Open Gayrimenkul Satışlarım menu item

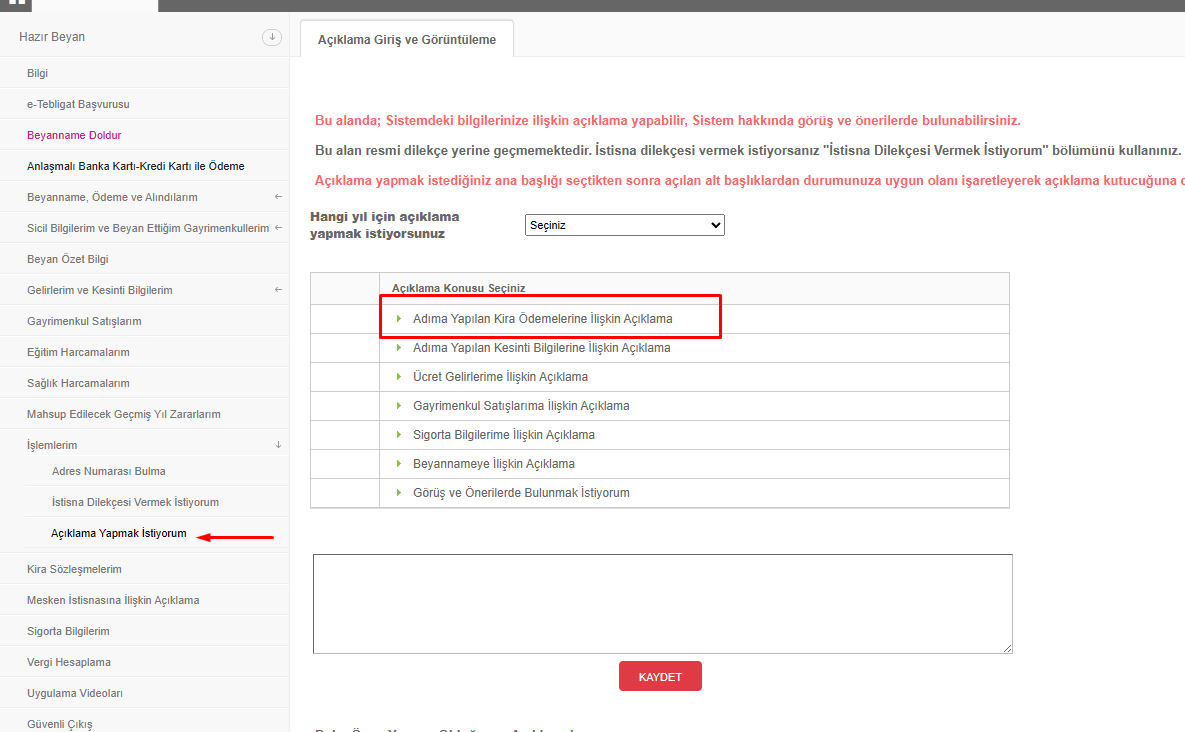pyautogui.click(x=84, y=321)
